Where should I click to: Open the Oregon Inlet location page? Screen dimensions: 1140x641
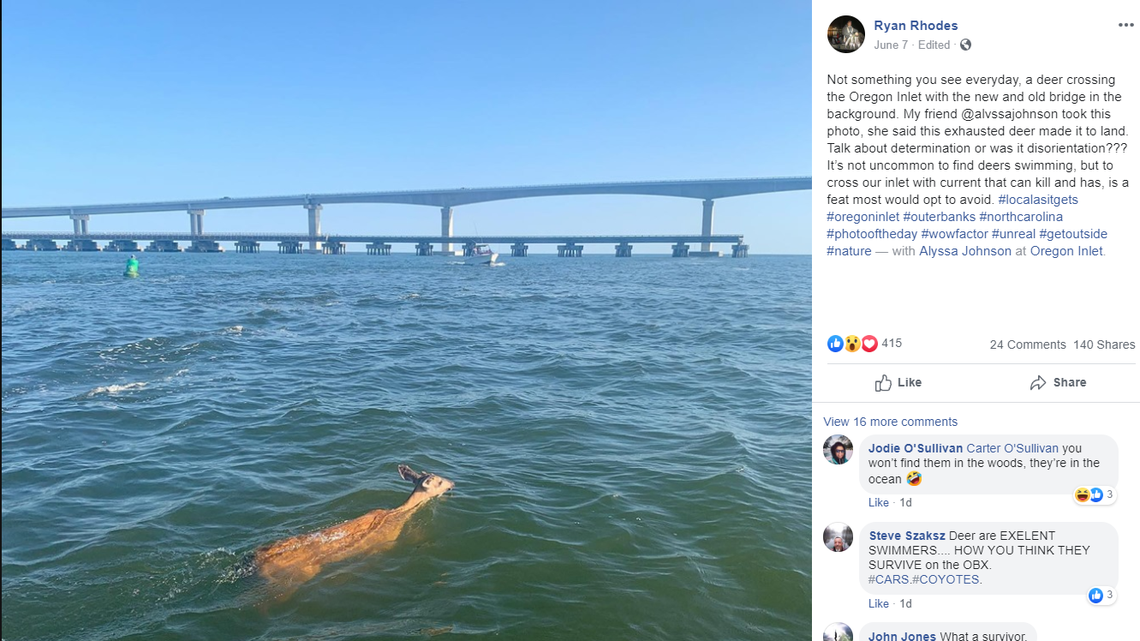pyautogui.click(x=1066, y=251)
